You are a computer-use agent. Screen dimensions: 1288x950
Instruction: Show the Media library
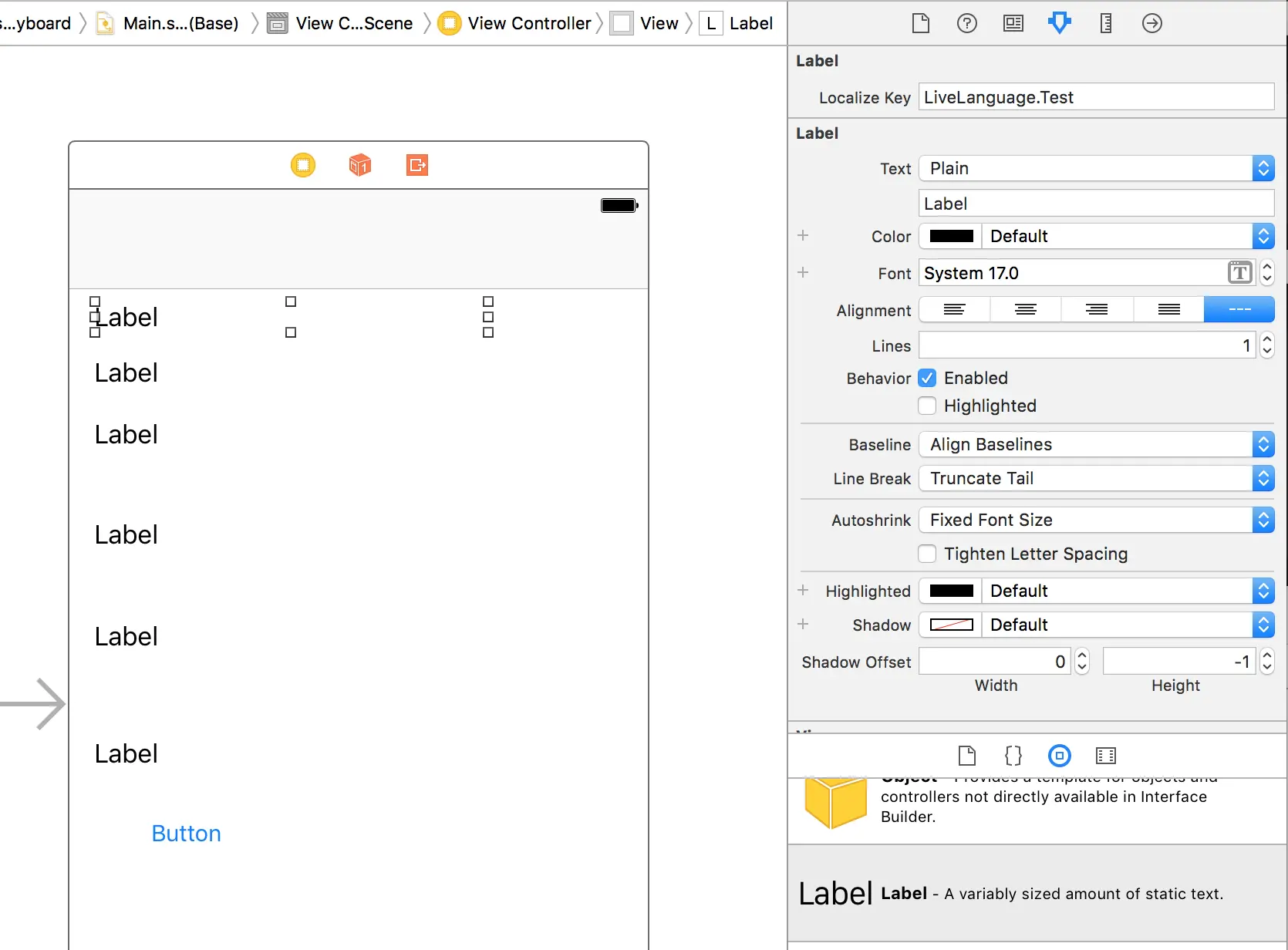pos(1105,756)
